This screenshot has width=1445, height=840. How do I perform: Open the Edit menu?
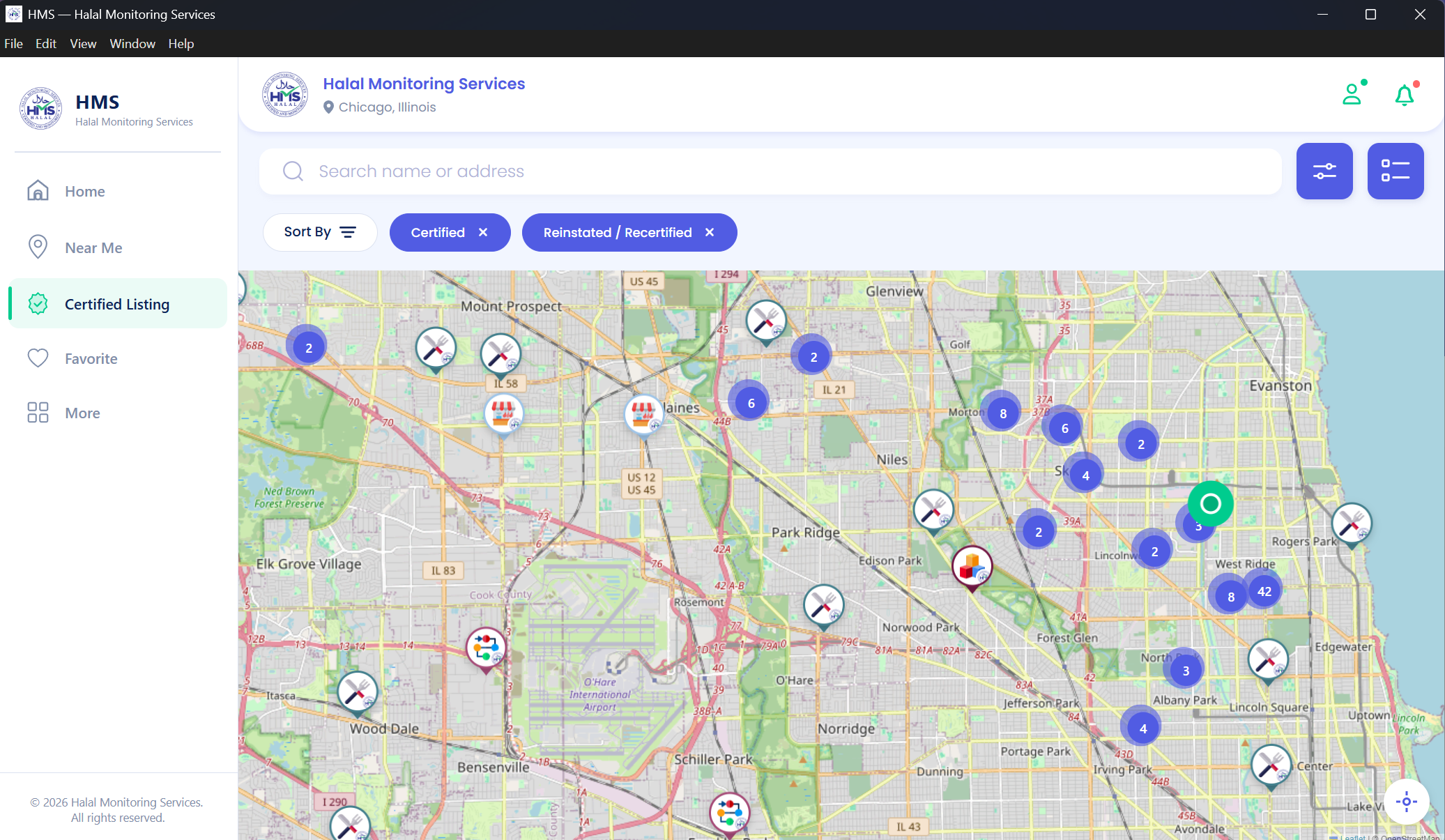(x=46, y=43)
